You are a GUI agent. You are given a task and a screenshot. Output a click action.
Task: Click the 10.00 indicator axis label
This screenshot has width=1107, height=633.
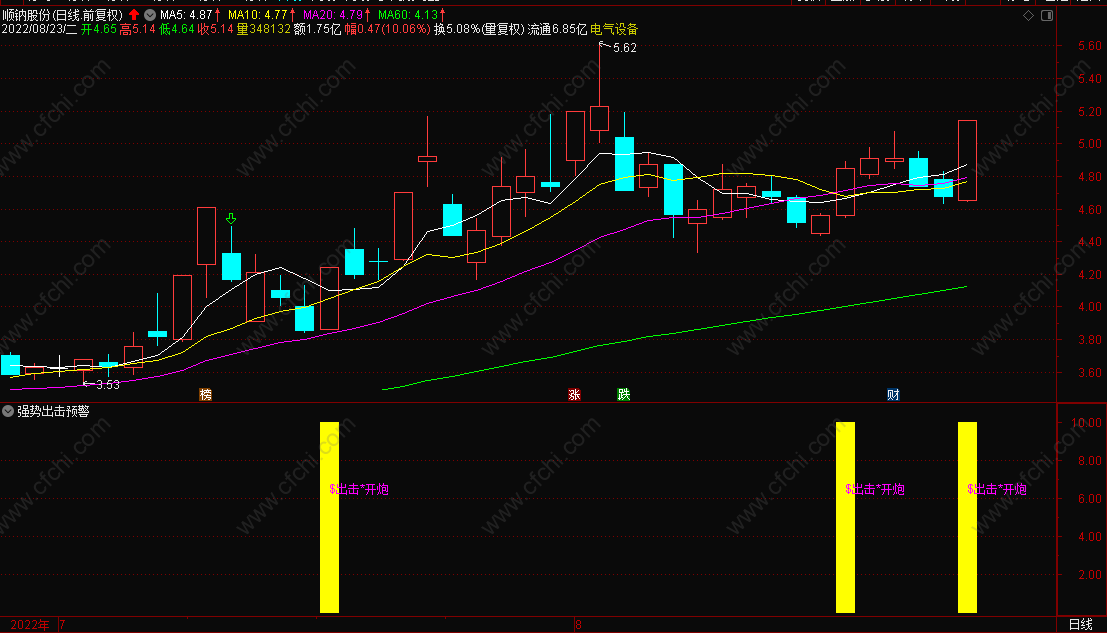[1087, 423]
